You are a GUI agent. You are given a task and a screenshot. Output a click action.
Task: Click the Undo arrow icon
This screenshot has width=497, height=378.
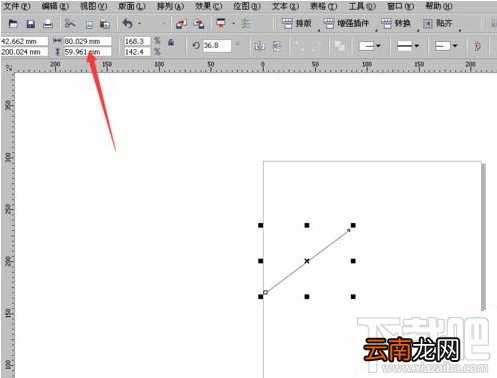(128, 23)
